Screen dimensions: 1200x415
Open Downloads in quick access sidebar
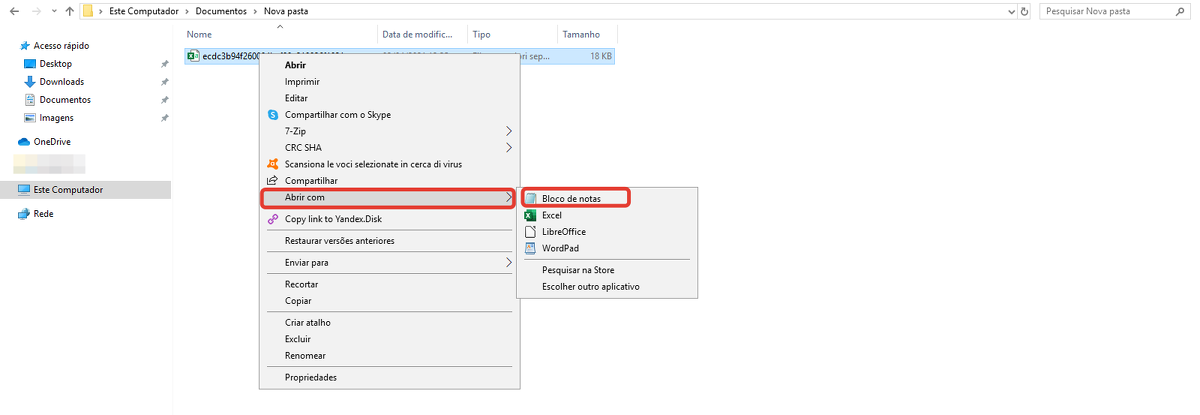point(61,82)
